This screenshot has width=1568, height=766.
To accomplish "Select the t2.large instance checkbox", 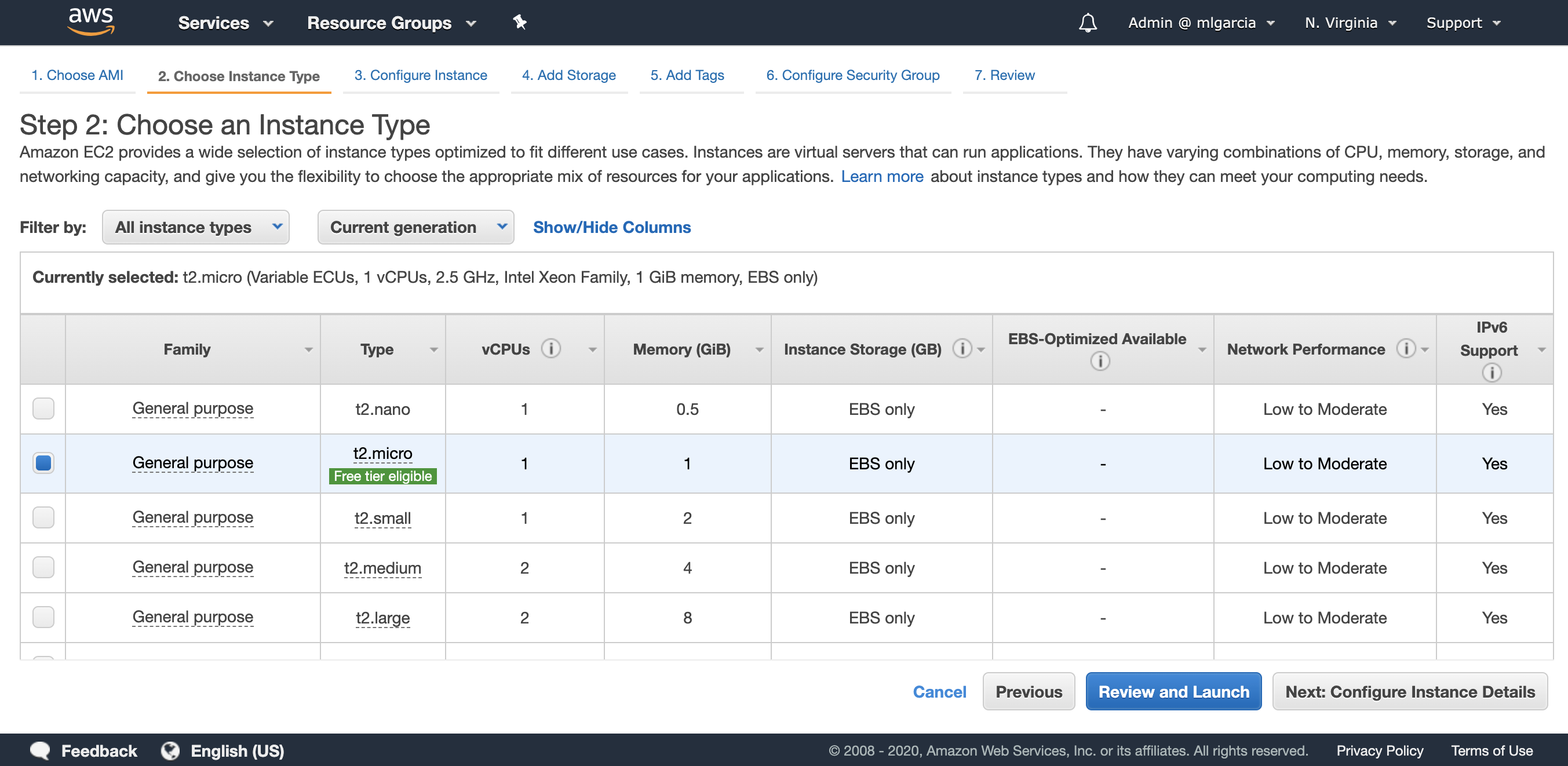I will click(43, 618).
